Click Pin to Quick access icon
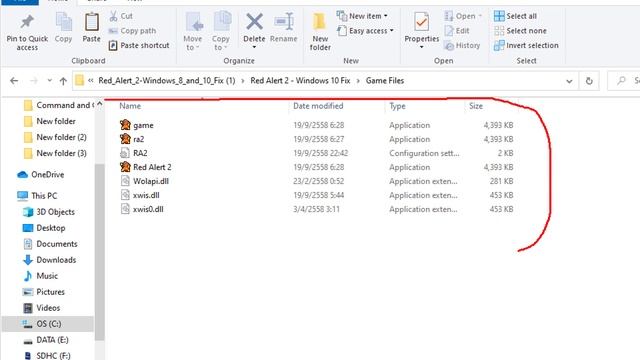640x360 pixels. (x=27, y=22)
